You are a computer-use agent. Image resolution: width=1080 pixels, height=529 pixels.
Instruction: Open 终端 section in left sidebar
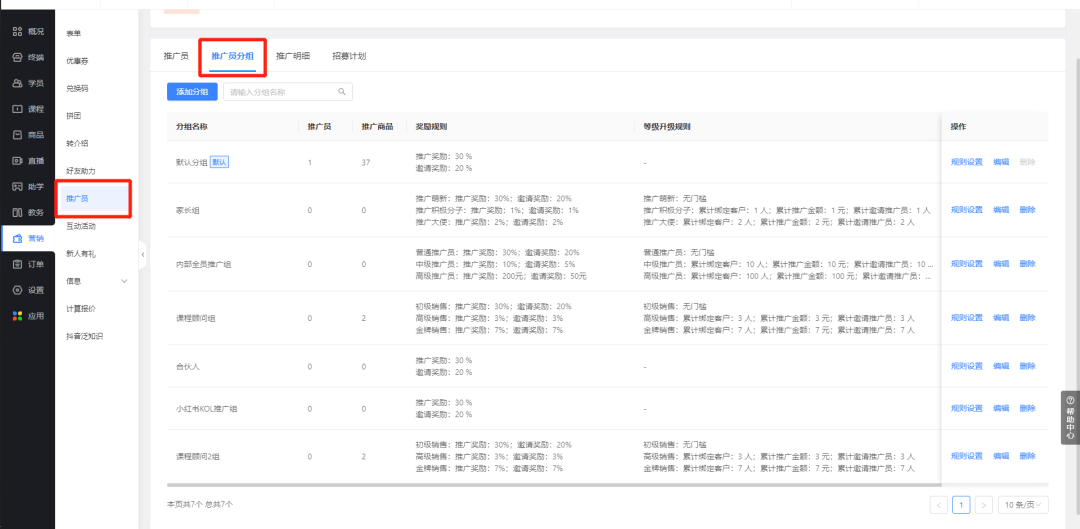[x=27, y=57]
